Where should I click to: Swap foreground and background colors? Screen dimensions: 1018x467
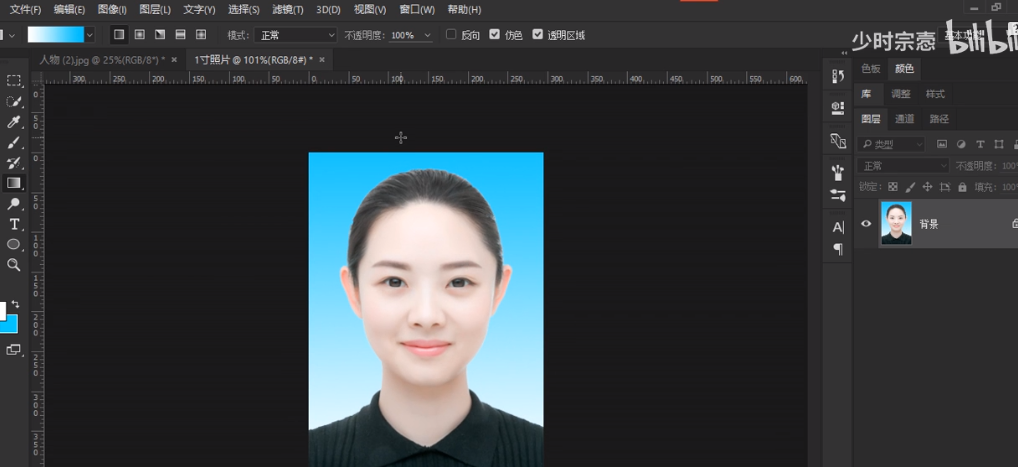[16, 303]
